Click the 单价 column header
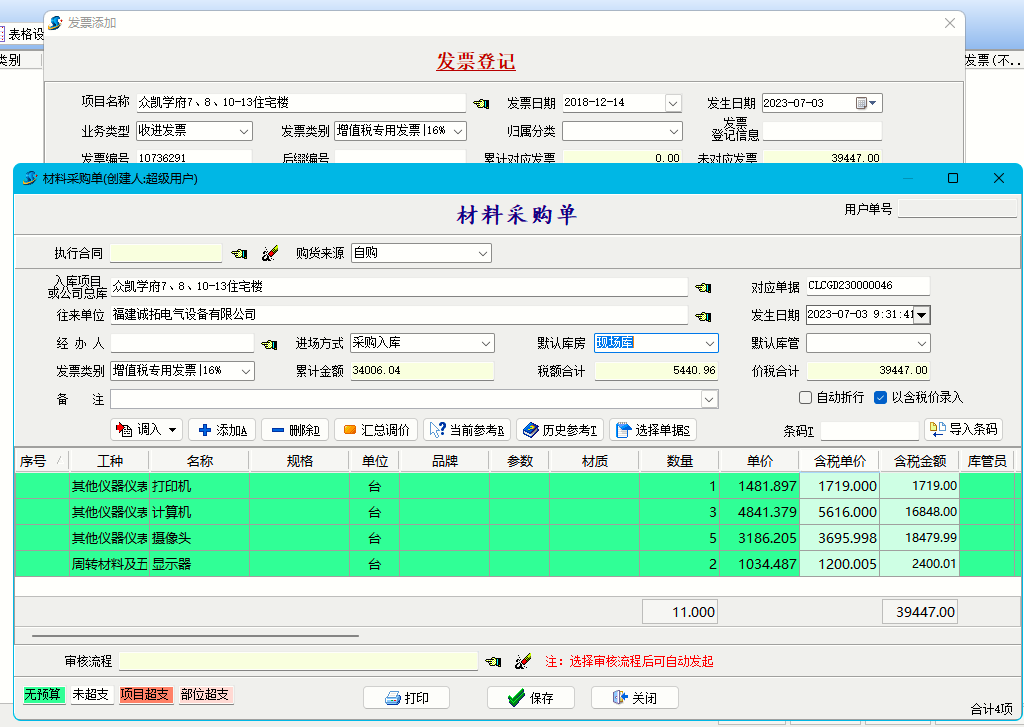This screenshot has width=1024, height=727. click(x=759, y=461)
